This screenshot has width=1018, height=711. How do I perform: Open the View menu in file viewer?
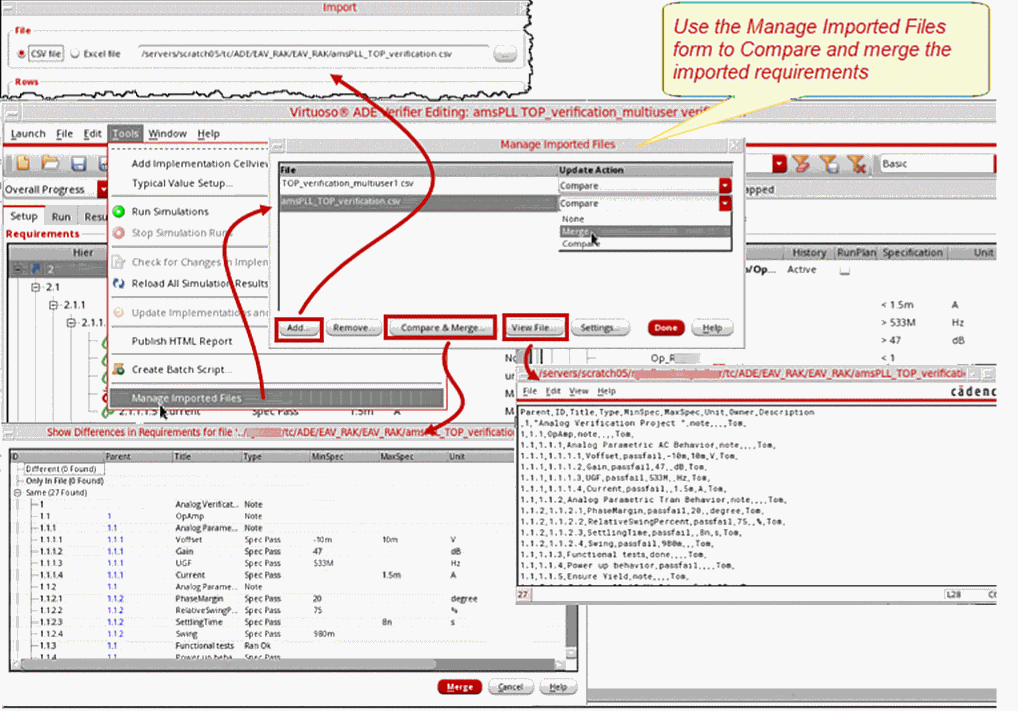[x=578, y=391]
